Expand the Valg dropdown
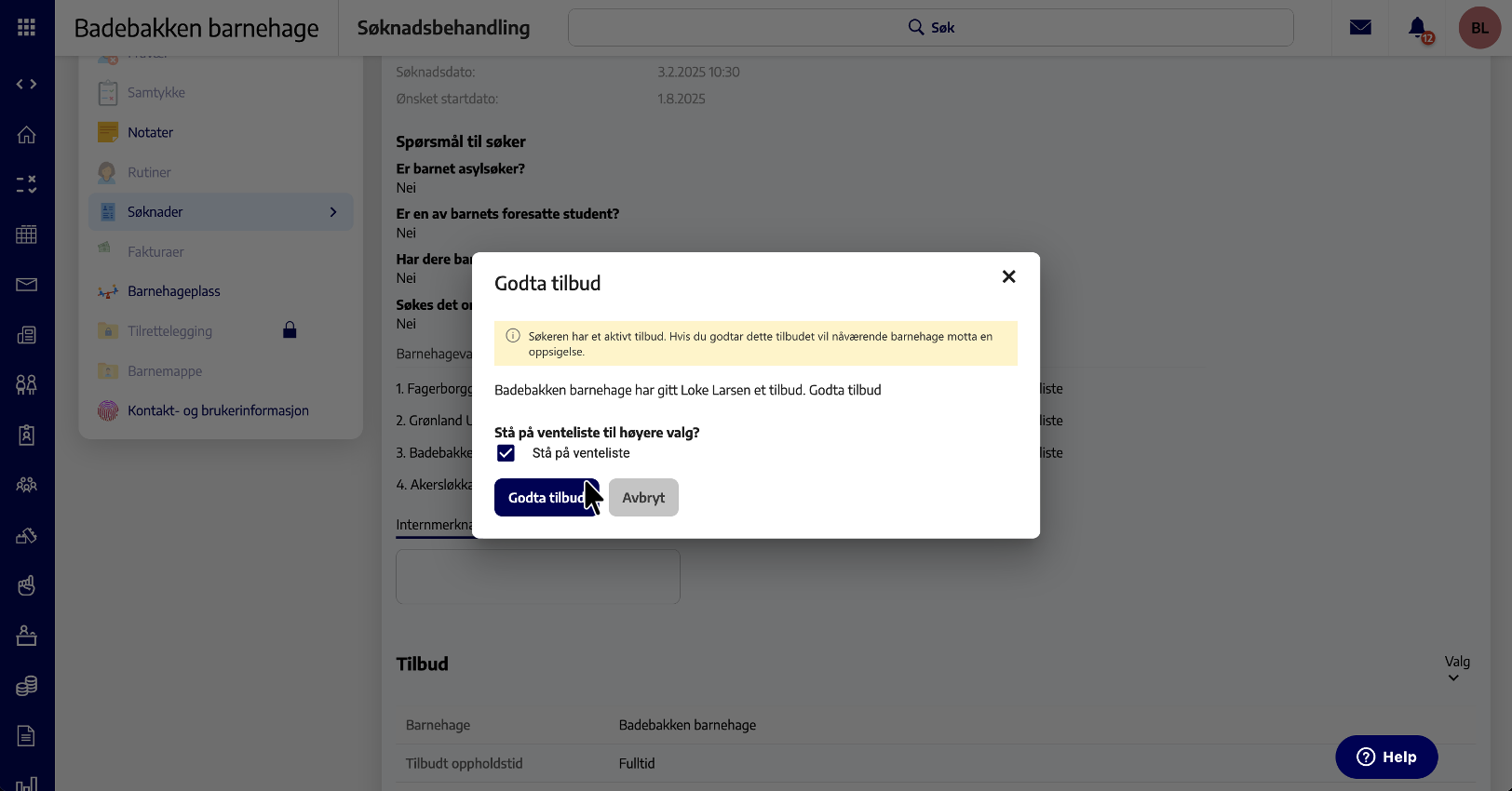Viewport: 1512px width, 791px height. pyautogui.click(x=1456, y=668)
